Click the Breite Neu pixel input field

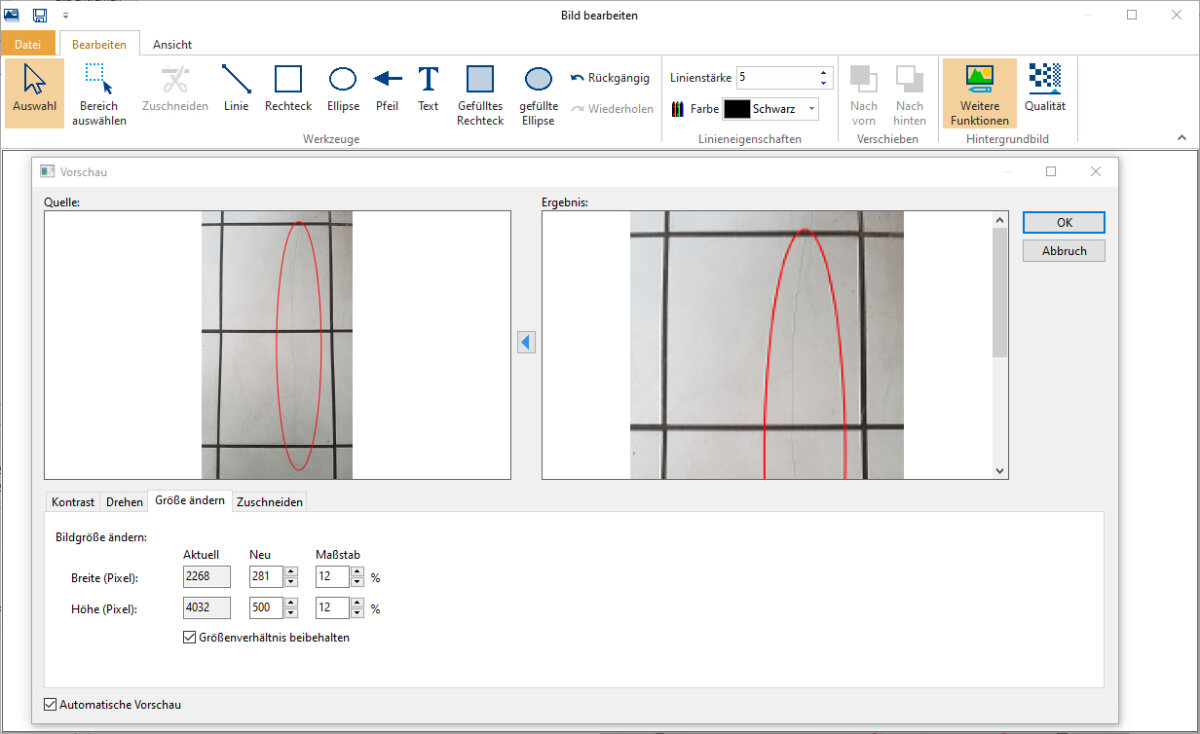pos(266,577)
